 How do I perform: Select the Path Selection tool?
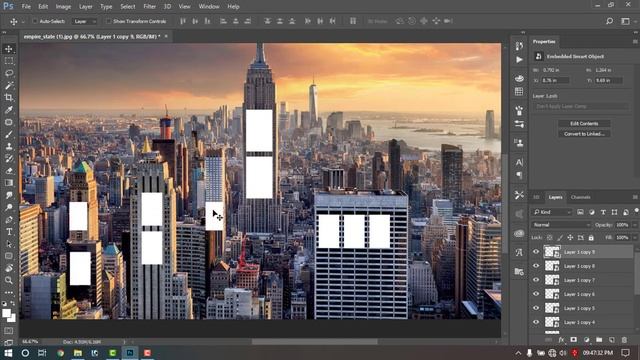point(9,244)
